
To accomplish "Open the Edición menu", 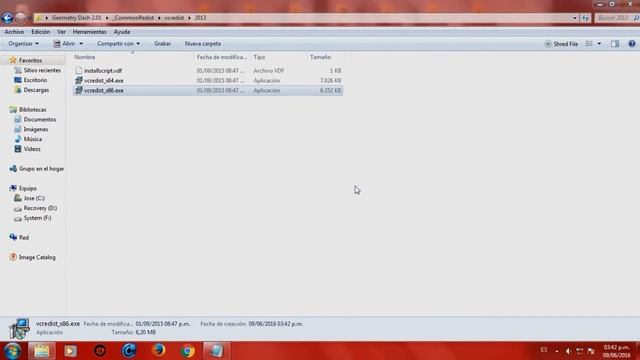I will tap(40, 32).
